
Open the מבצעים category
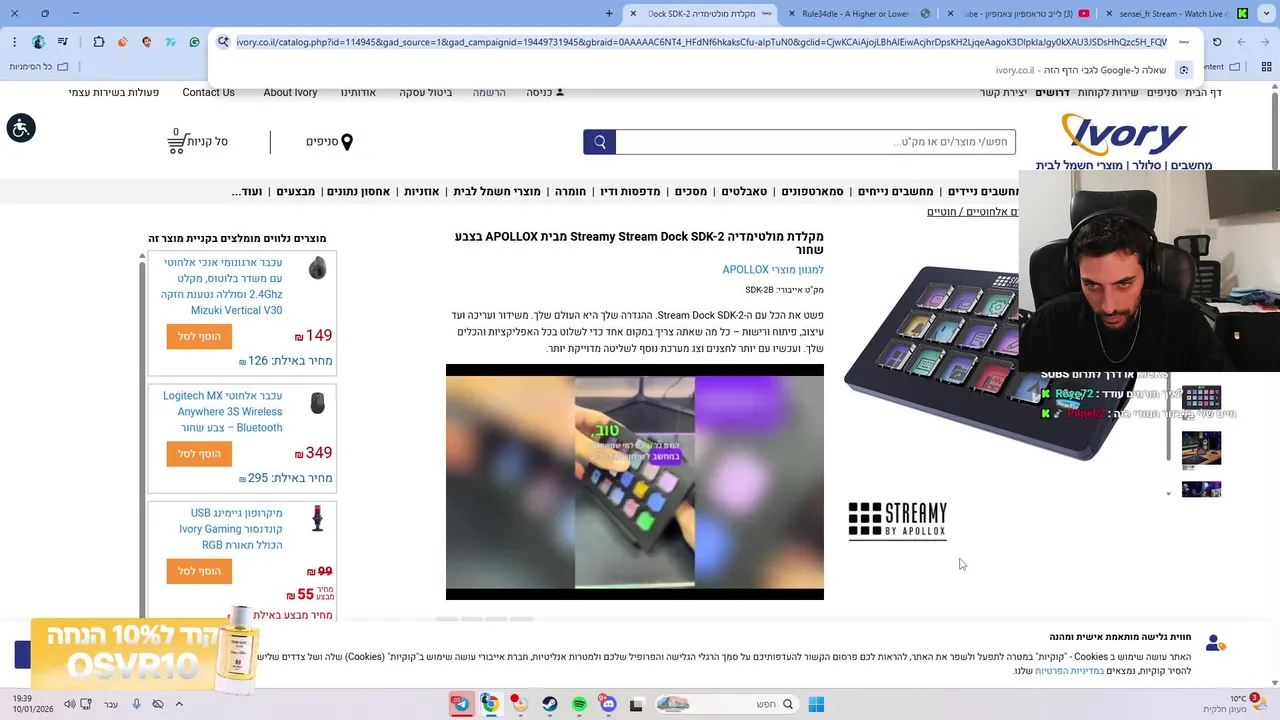click(x=295, y=191)
